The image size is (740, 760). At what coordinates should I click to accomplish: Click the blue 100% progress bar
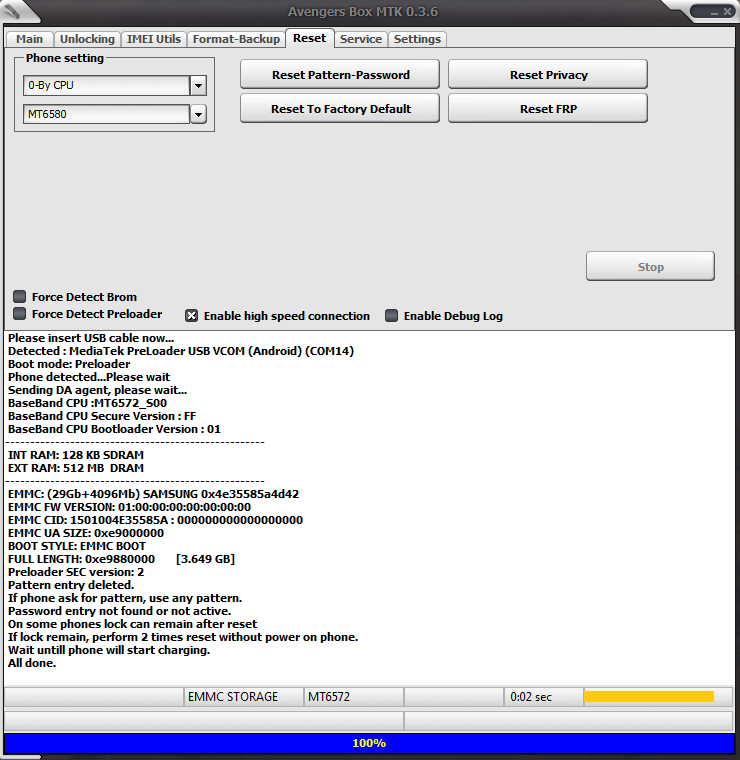coord(369,743)
